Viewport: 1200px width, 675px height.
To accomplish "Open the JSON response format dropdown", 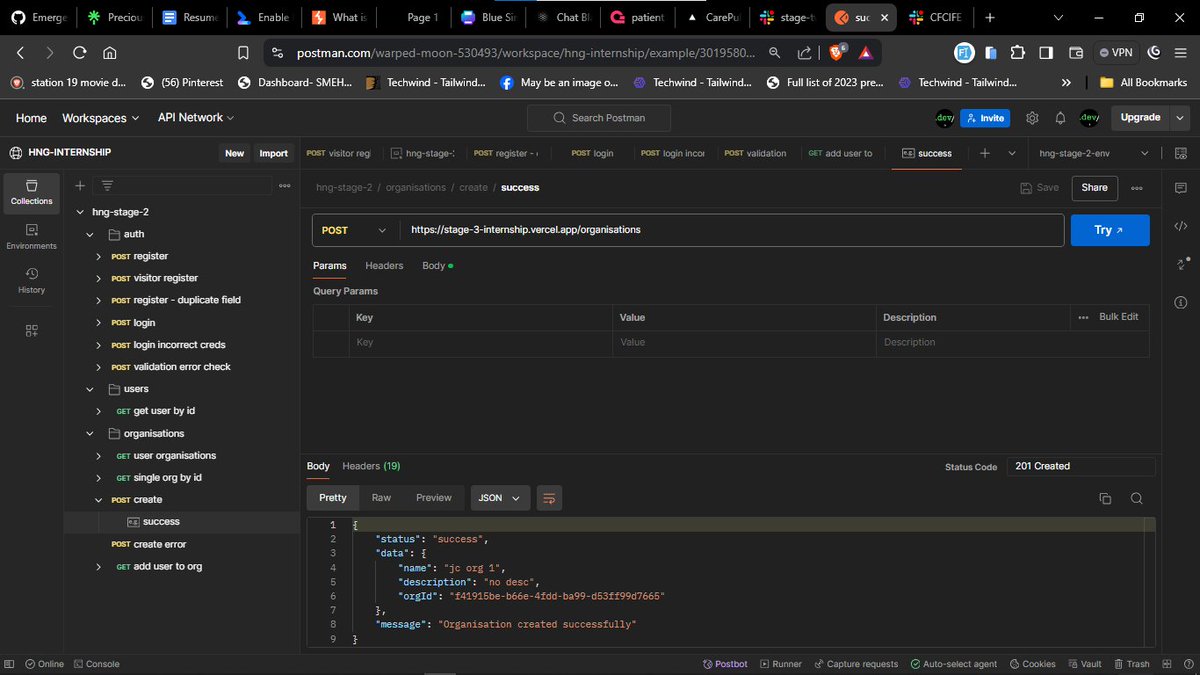I will point(501,497).
